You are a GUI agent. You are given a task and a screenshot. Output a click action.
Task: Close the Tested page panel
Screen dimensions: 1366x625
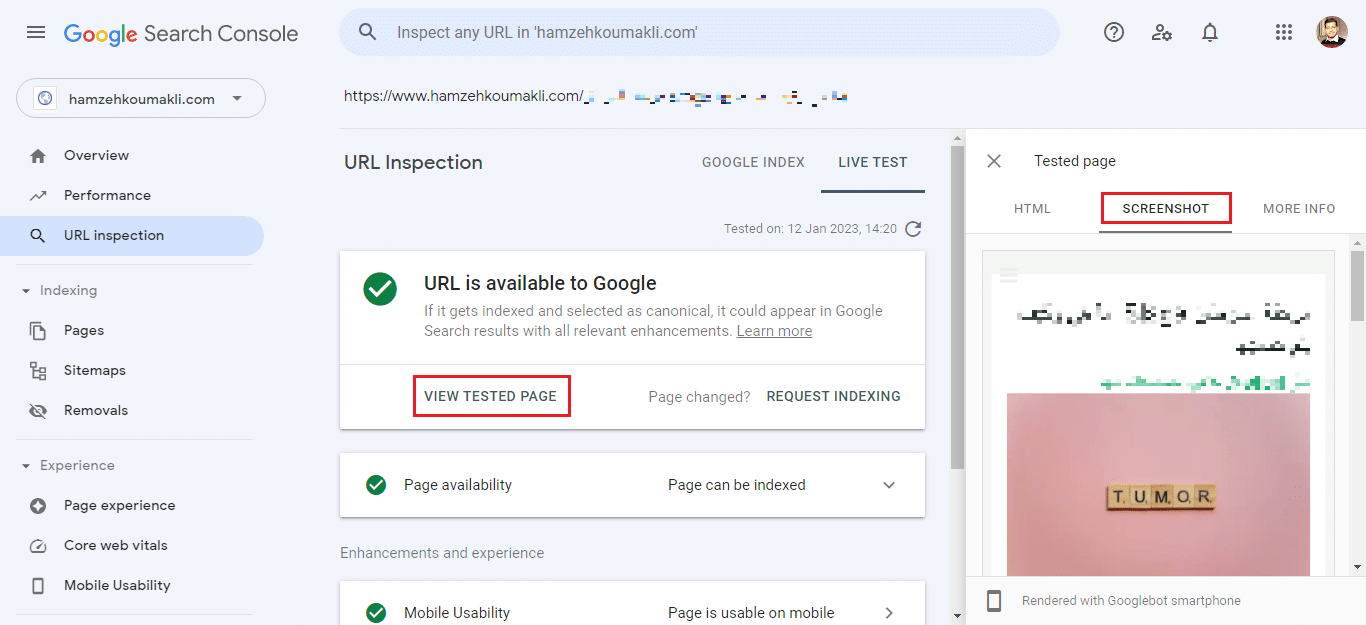pyautogui.click(x=993, y=161)
